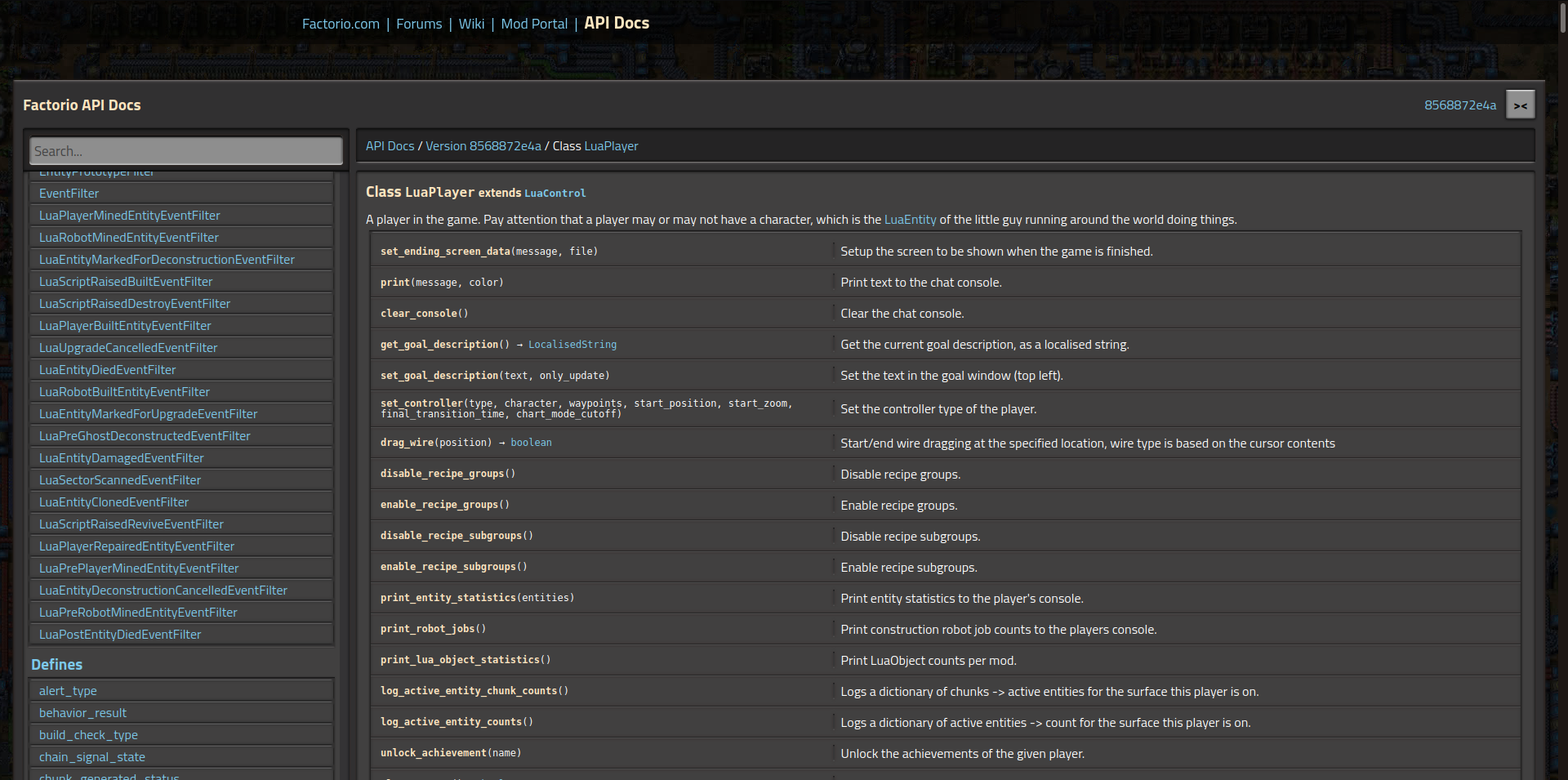Open LuaEntityDiedEventFilter in sidebar list
Viewport: 1568px width, 780px height.
point(108,370)
